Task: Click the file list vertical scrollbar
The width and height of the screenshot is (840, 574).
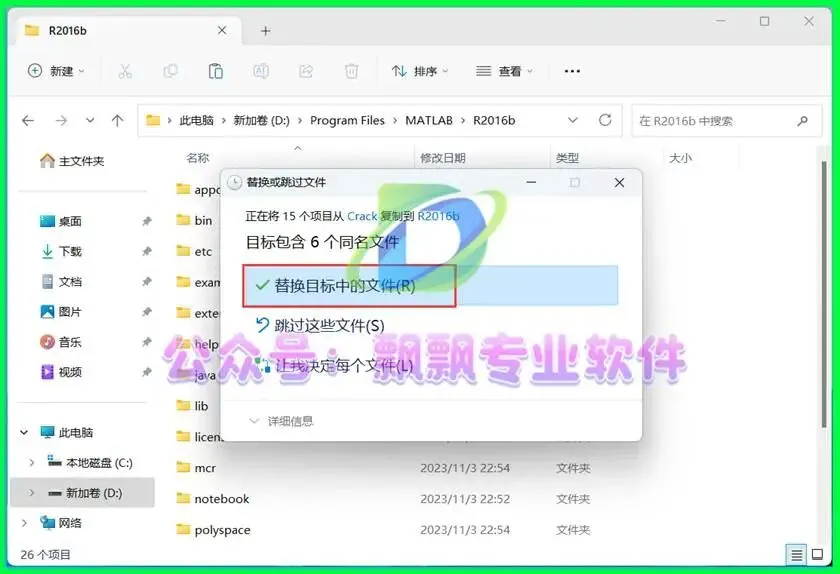Action: click(824, 295)
